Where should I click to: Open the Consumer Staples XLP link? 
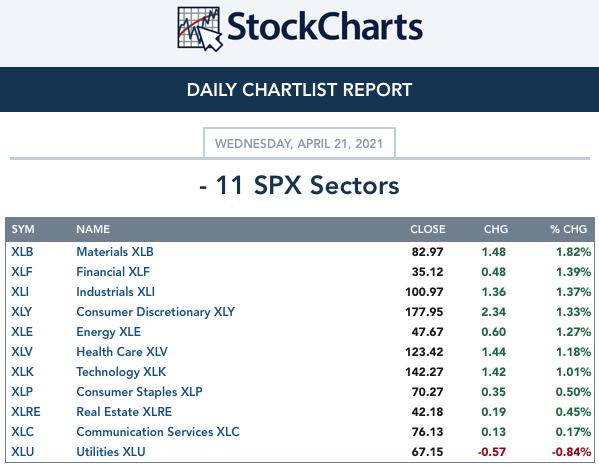[139, 392]
